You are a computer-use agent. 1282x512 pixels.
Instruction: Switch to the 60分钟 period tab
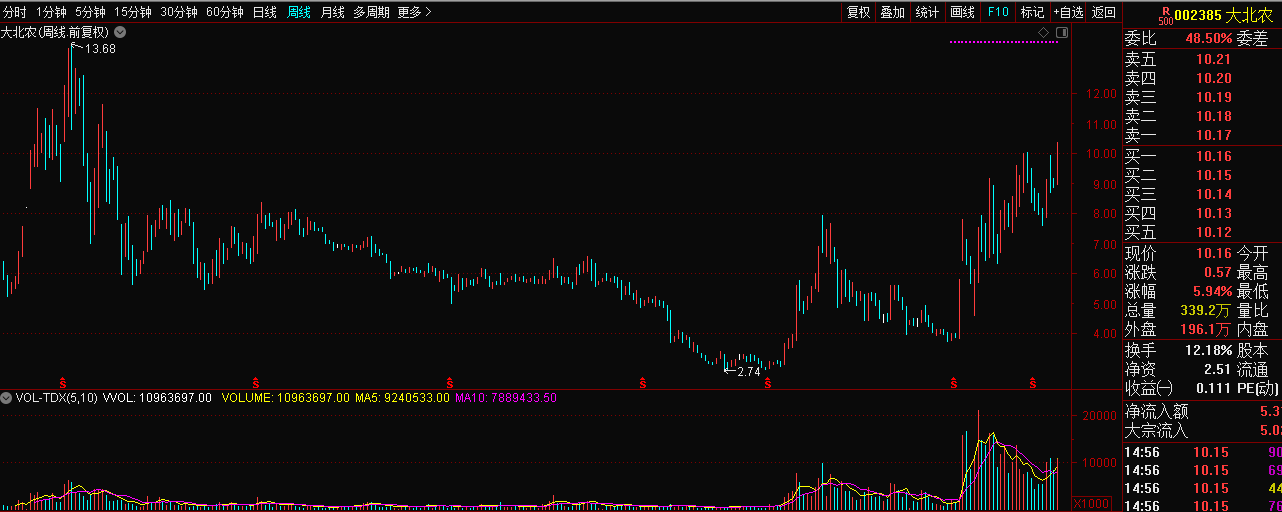pos(225,12)
